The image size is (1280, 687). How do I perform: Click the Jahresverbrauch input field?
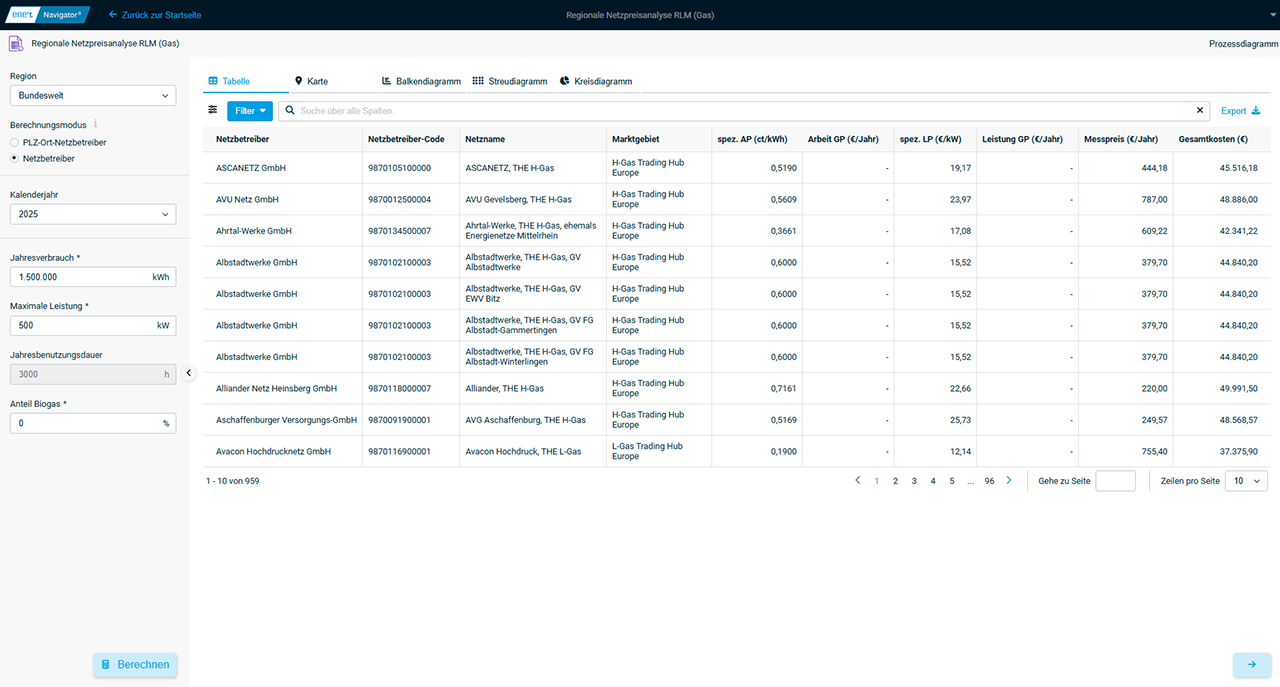78,277
